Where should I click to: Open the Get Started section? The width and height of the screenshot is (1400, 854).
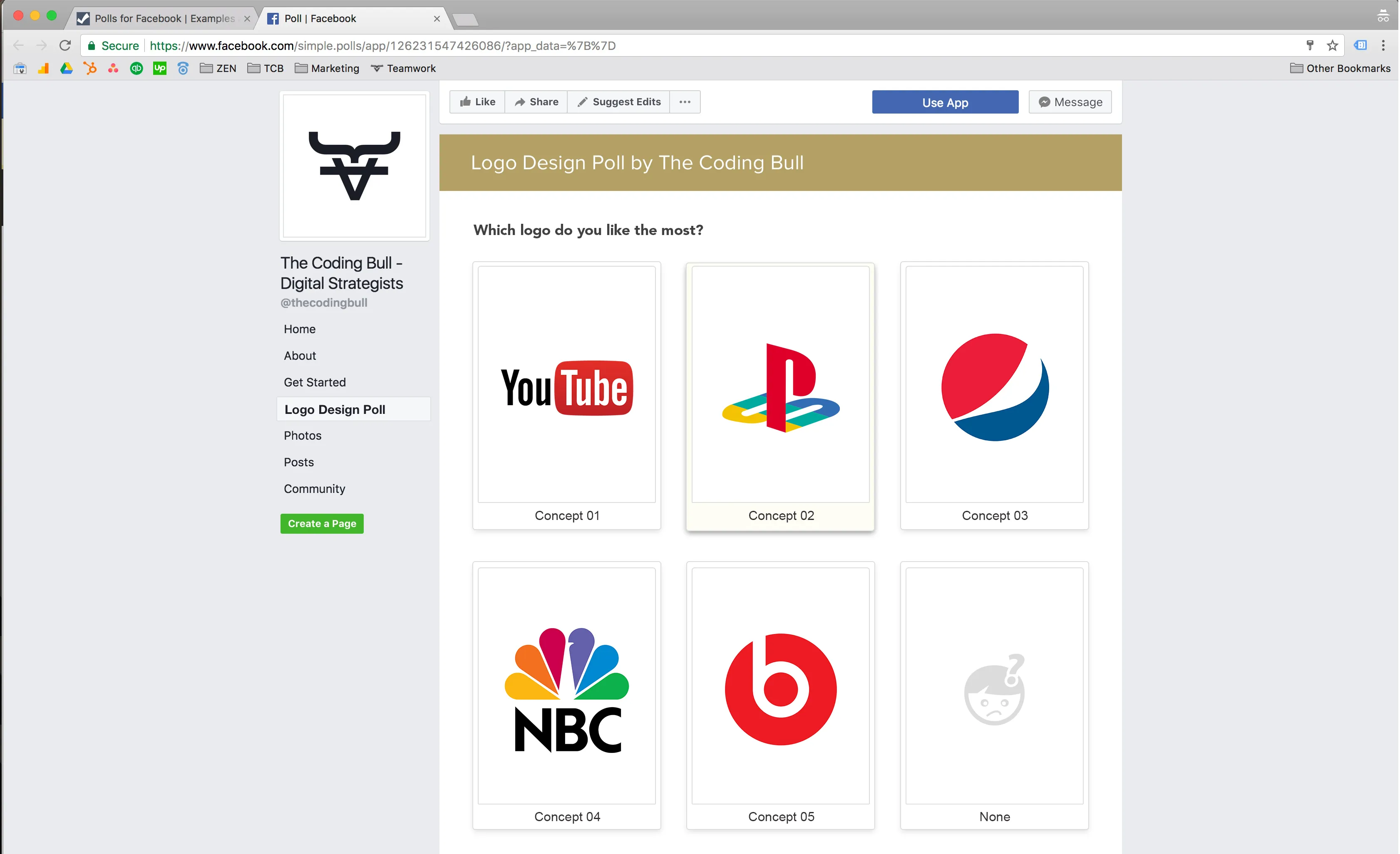pos(314,382)
